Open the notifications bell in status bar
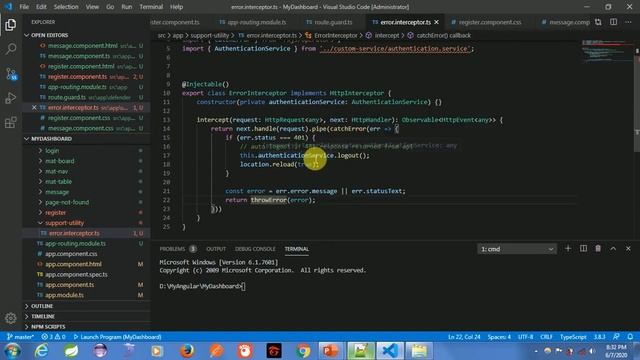 pos(630,337)
